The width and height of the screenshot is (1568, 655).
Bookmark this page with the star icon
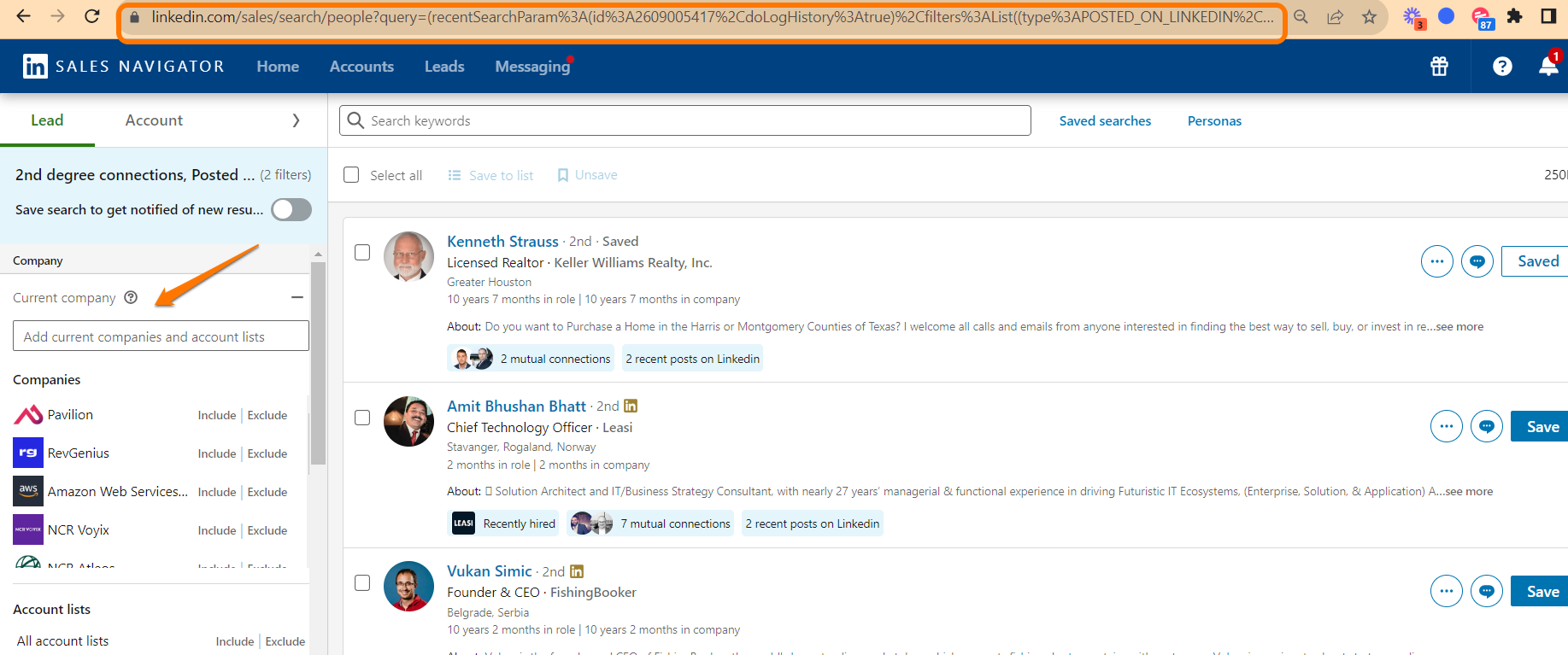pyautogui.click(x=1369, y=17)
